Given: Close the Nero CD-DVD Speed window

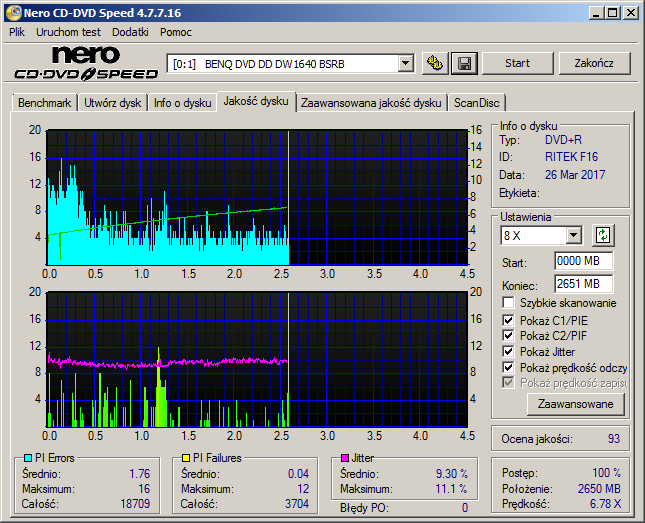Looking at the screenshot, I should click(x=630, y=13).
